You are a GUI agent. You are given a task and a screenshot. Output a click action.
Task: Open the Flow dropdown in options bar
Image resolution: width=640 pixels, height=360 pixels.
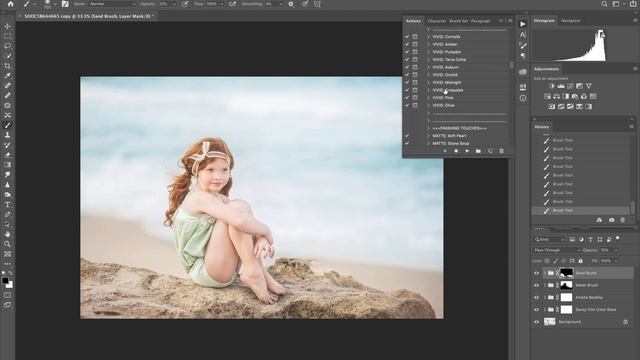coord(222,4)
